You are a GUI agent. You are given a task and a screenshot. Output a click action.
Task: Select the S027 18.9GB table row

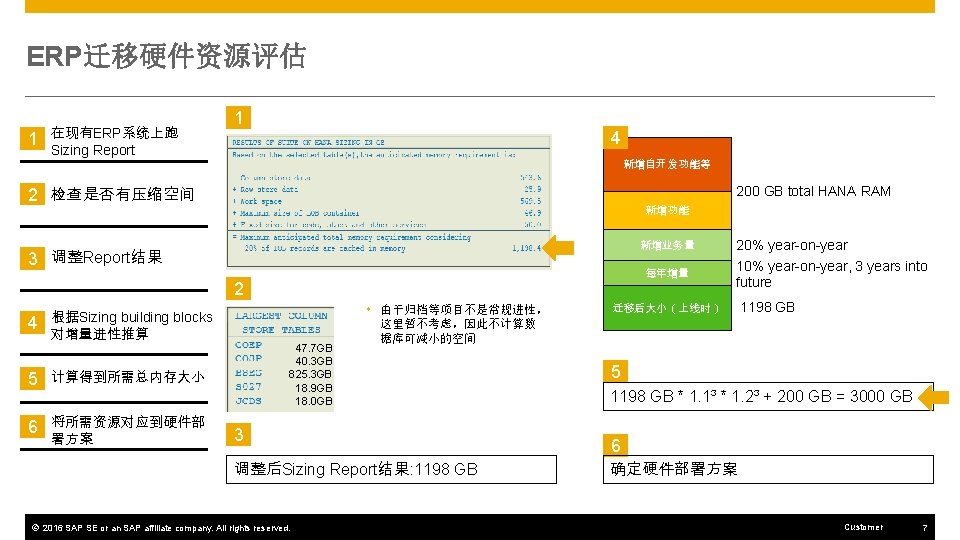click(283, 388)
